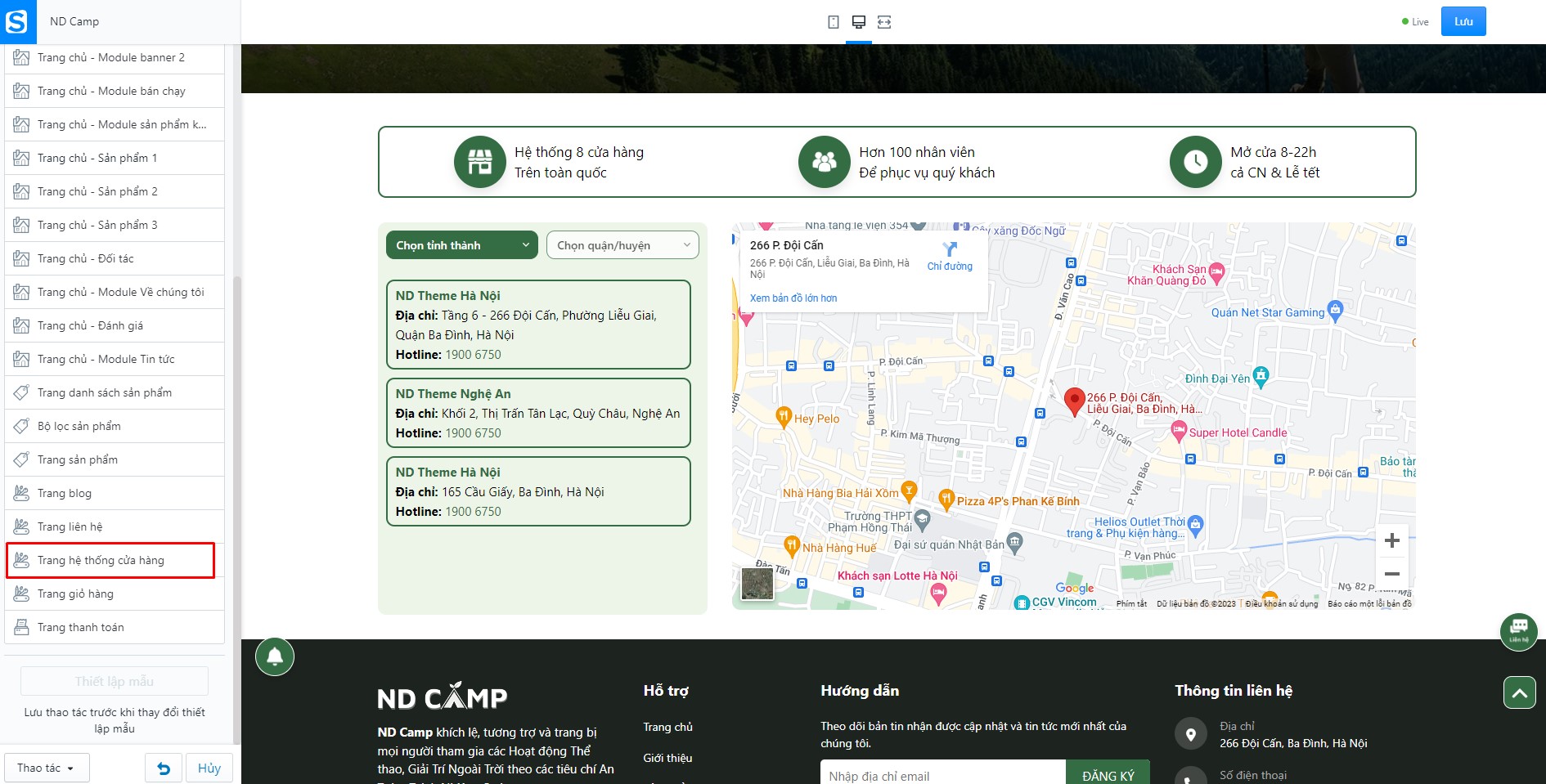Click the Trang thanh toán icon
The height and width of the screenshot is (784, 1546).
click(22, 627)
